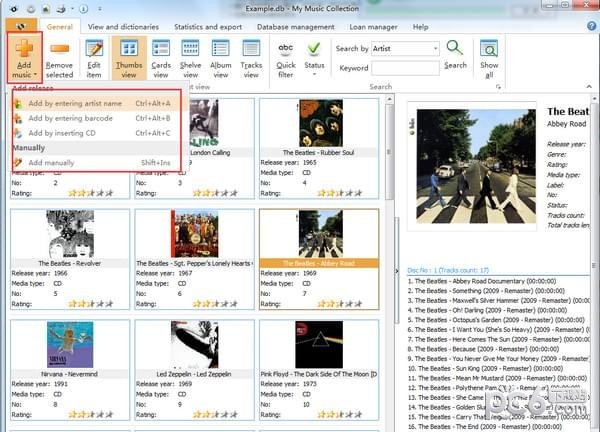This screenshot has width=600, height=432.
Task: Switch to Thumbs view
Action: [x=129, y=59]
